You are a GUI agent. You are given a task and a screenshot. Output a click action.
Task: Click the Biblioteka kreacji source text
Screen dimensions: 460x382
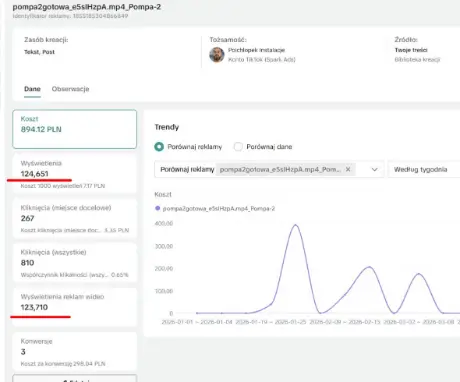coord(417,60)
